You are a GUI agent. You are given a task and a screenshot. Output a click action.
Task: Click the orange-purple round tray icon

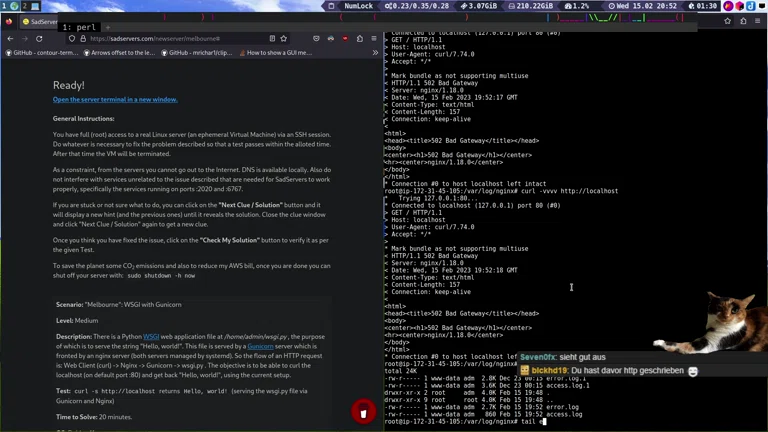tap(728, 6)
